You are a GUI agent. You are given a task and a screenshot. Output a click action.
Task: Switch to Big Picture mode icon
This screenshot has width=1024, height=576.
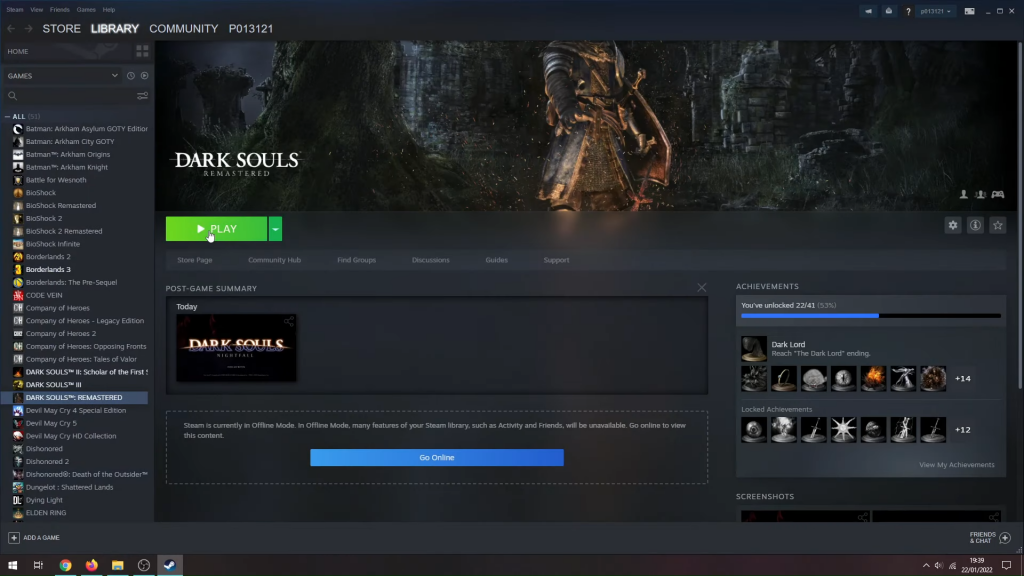969,11
